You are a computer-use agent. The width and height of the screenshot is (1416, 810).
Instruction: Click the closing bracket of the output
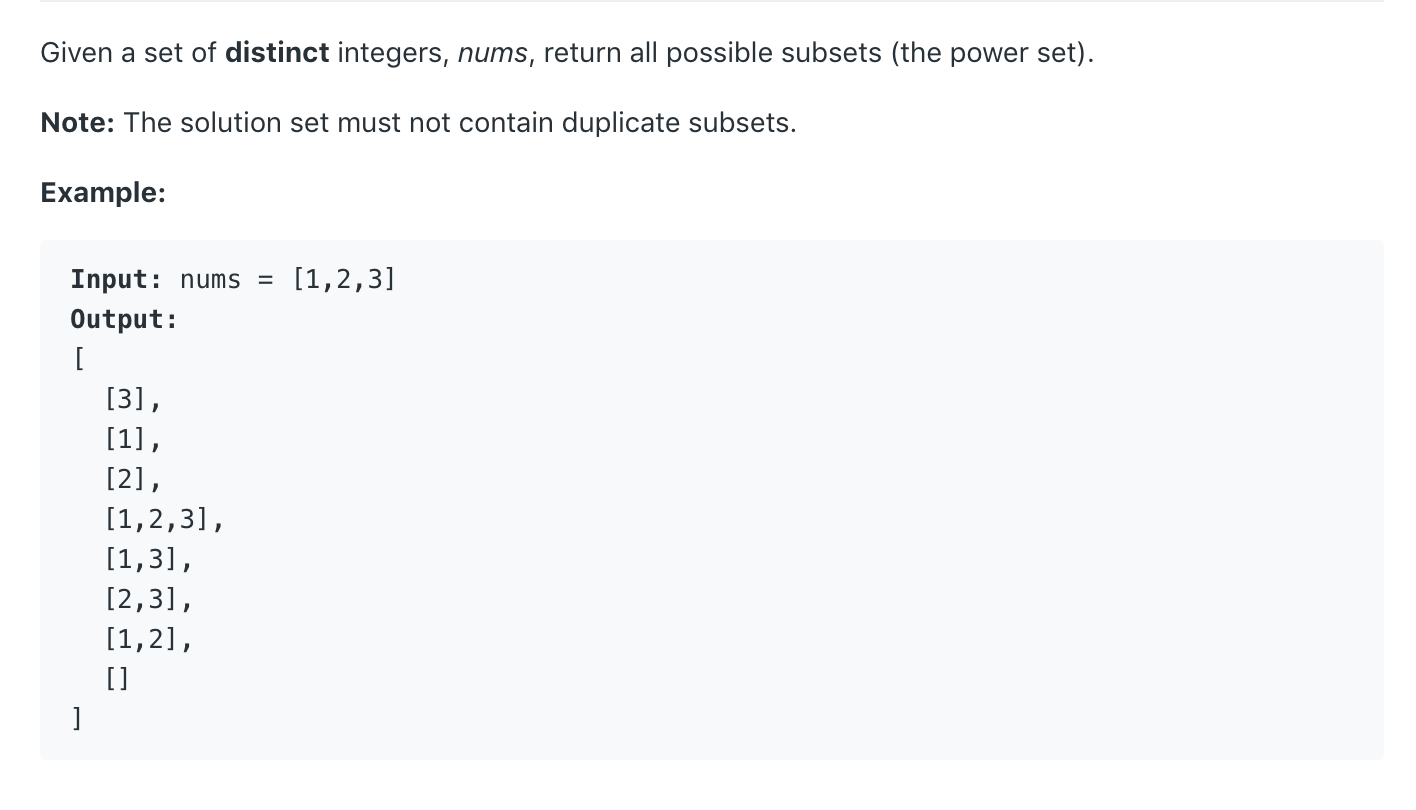point(77,718)
